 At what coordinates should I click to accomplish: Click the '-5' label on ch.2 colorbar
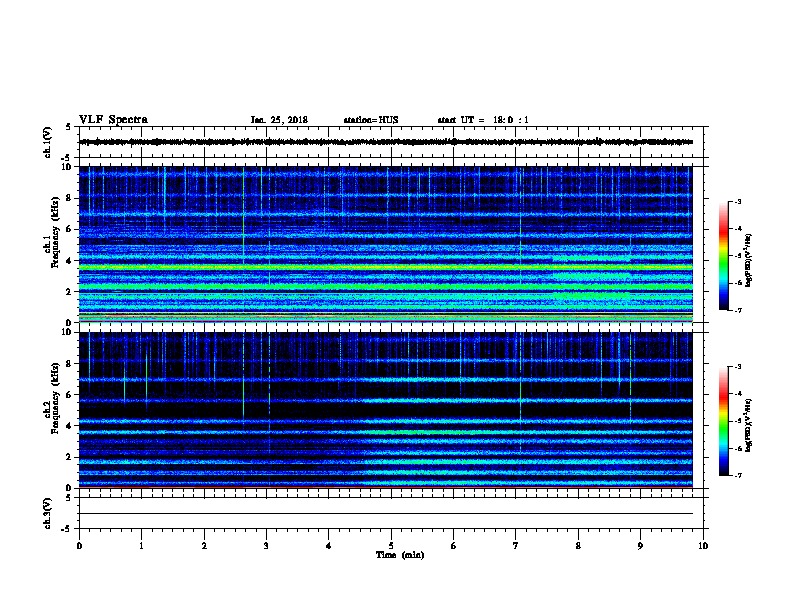click(x=737, y=421)
